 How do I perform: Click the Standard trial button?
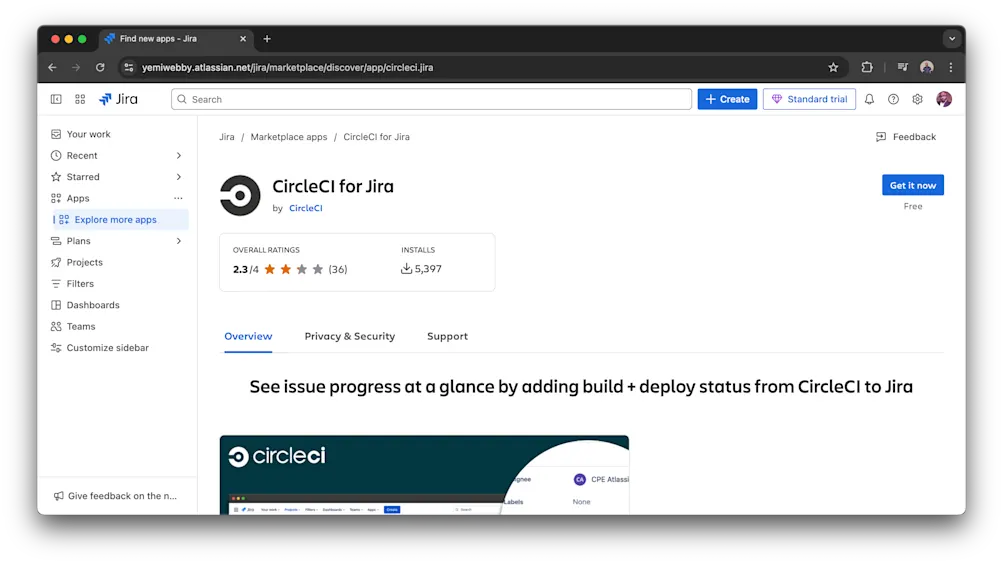coord(809,99)
